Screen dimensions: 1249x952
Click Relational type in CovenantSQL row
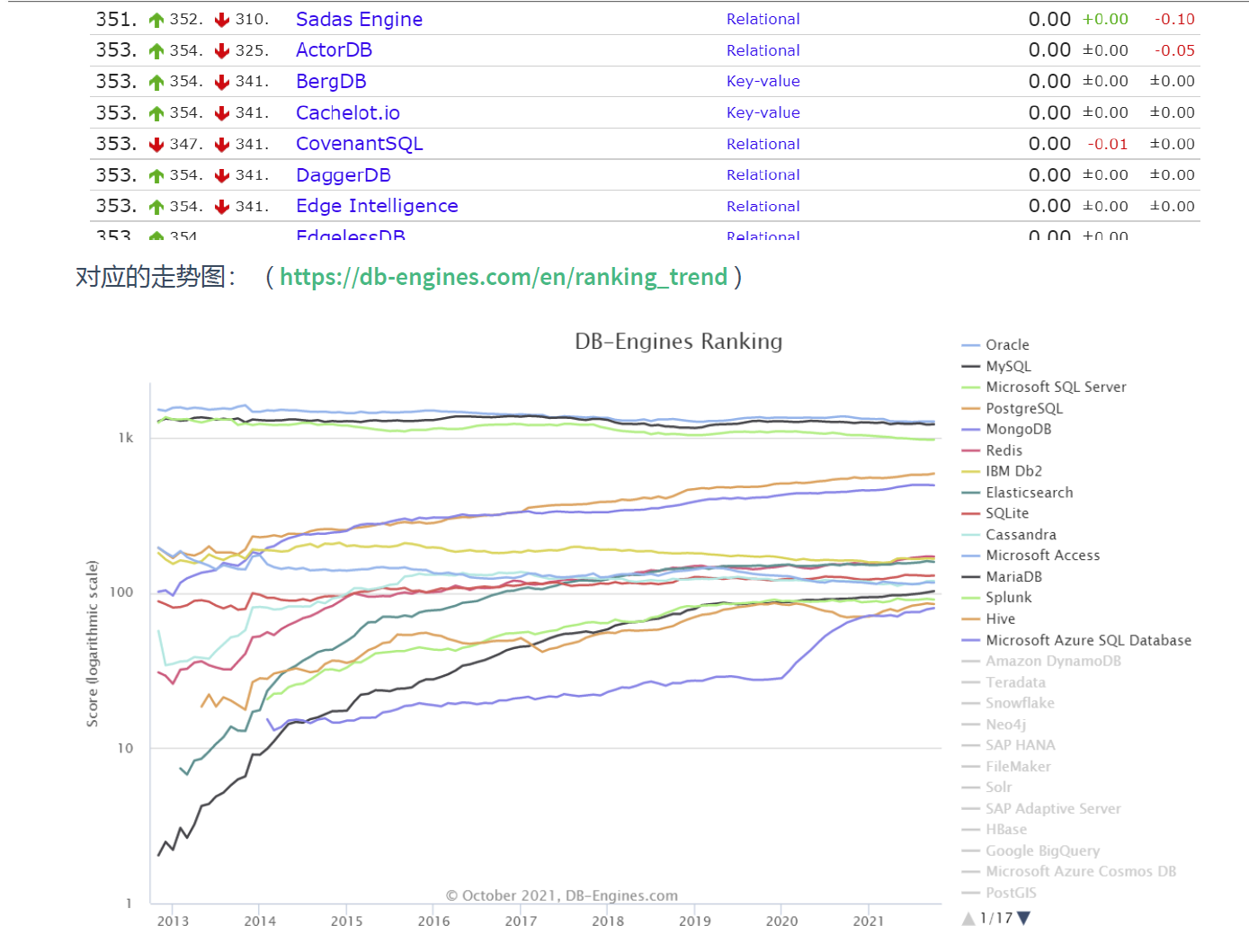[763, 144]
